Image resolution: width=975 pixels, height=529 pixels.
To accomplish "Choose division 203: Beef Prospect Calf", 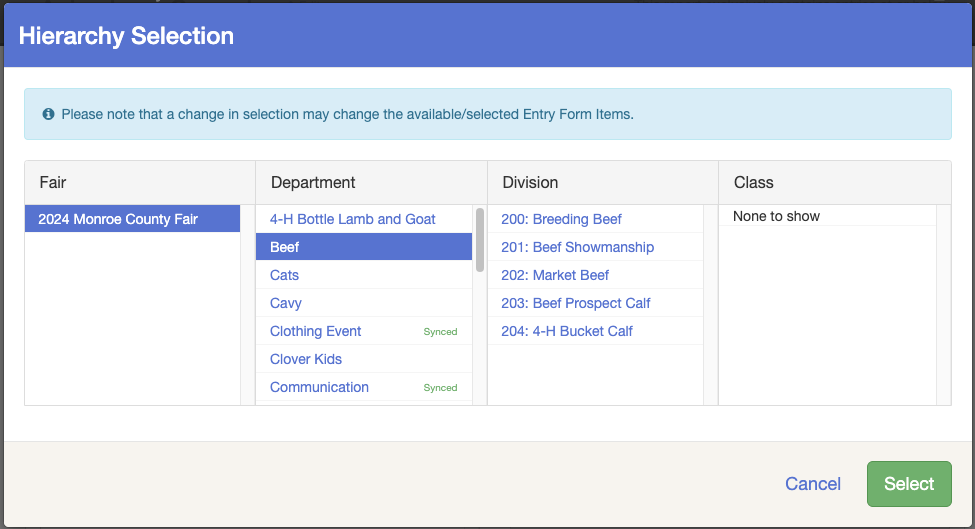I will [595, 303].
